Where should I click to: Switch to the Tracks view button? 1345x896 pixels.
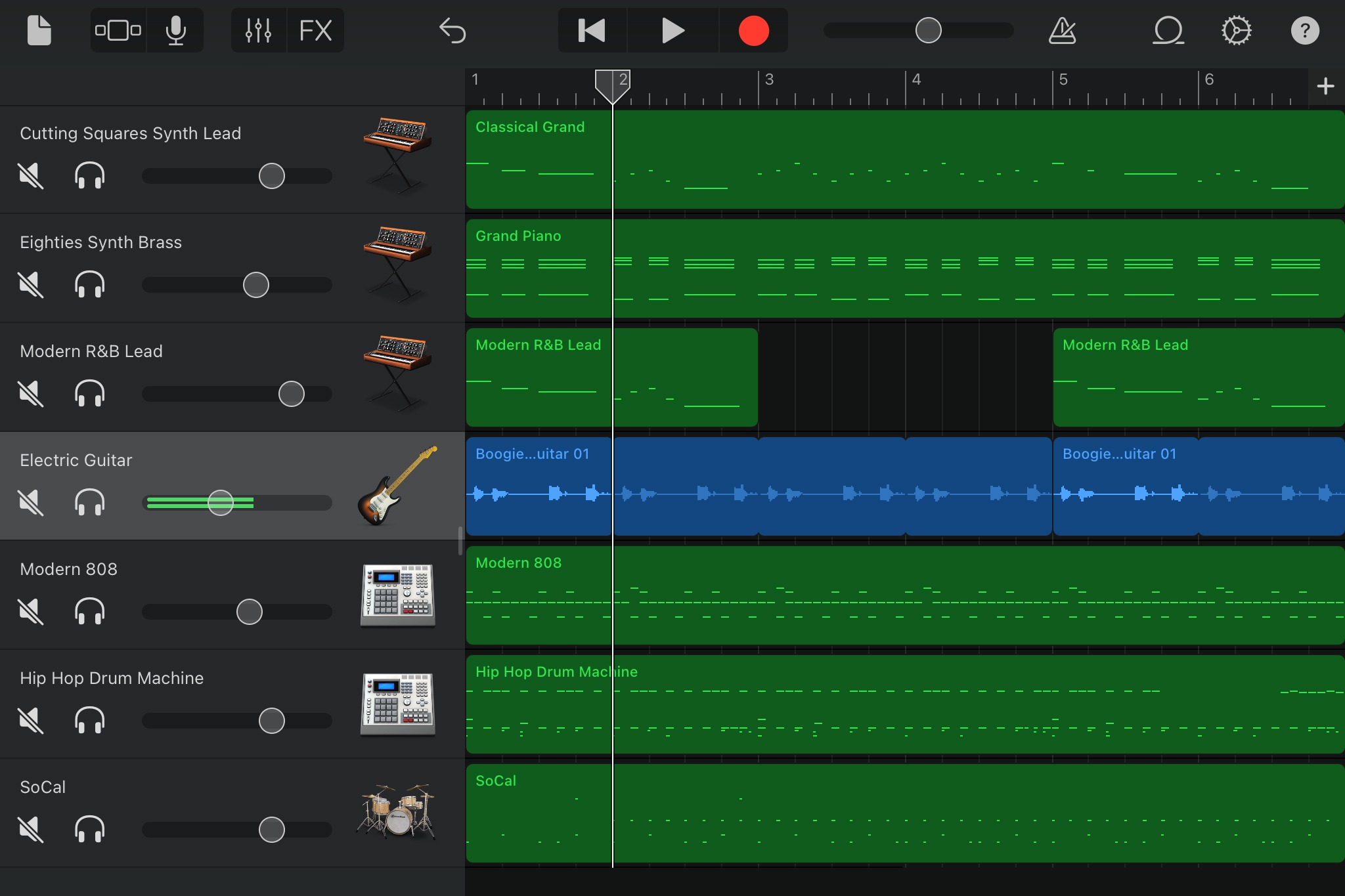tap(118, 31)
